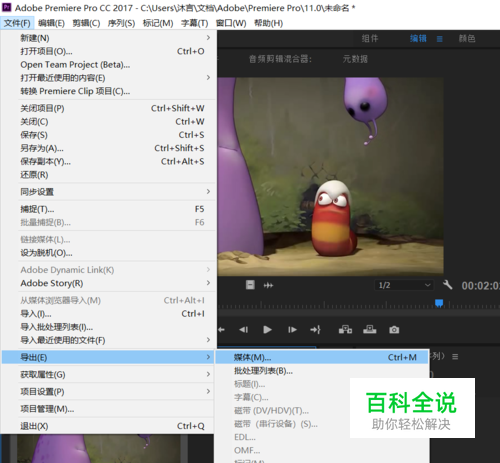Expand the 项目设置(P) submenu
The image size is (500, 463).
pos(108,392)
